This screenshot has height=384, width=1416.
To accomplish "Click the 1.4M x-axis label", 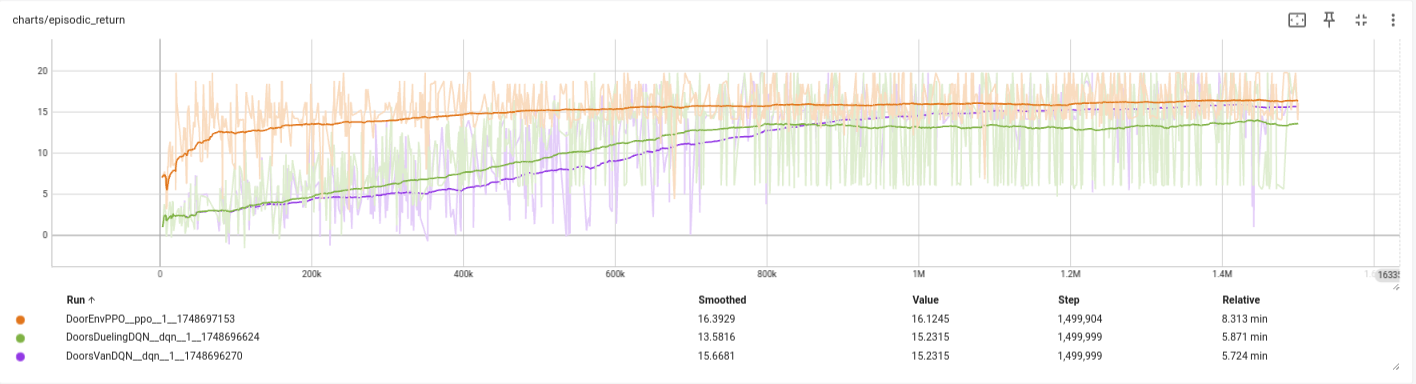I will point(1222,273).
